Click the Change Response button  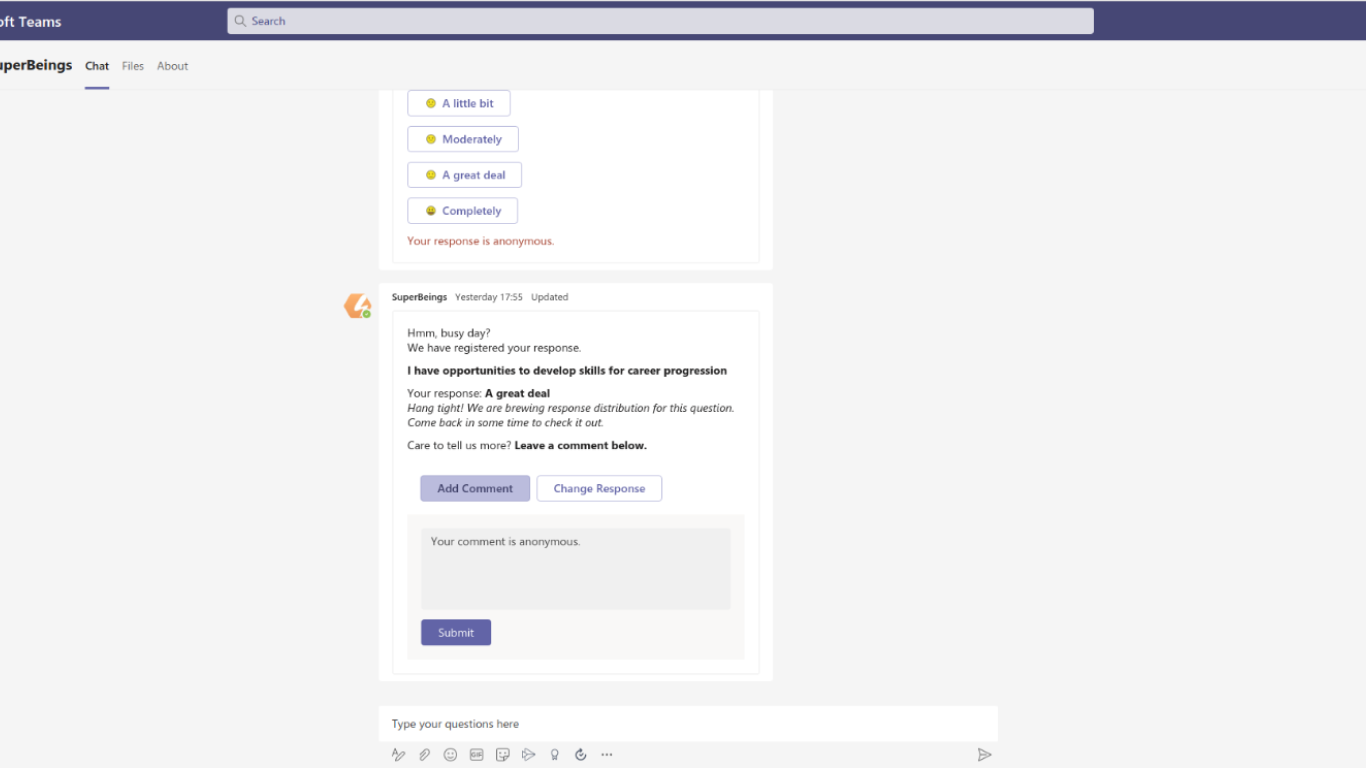(x=599, y=488)
